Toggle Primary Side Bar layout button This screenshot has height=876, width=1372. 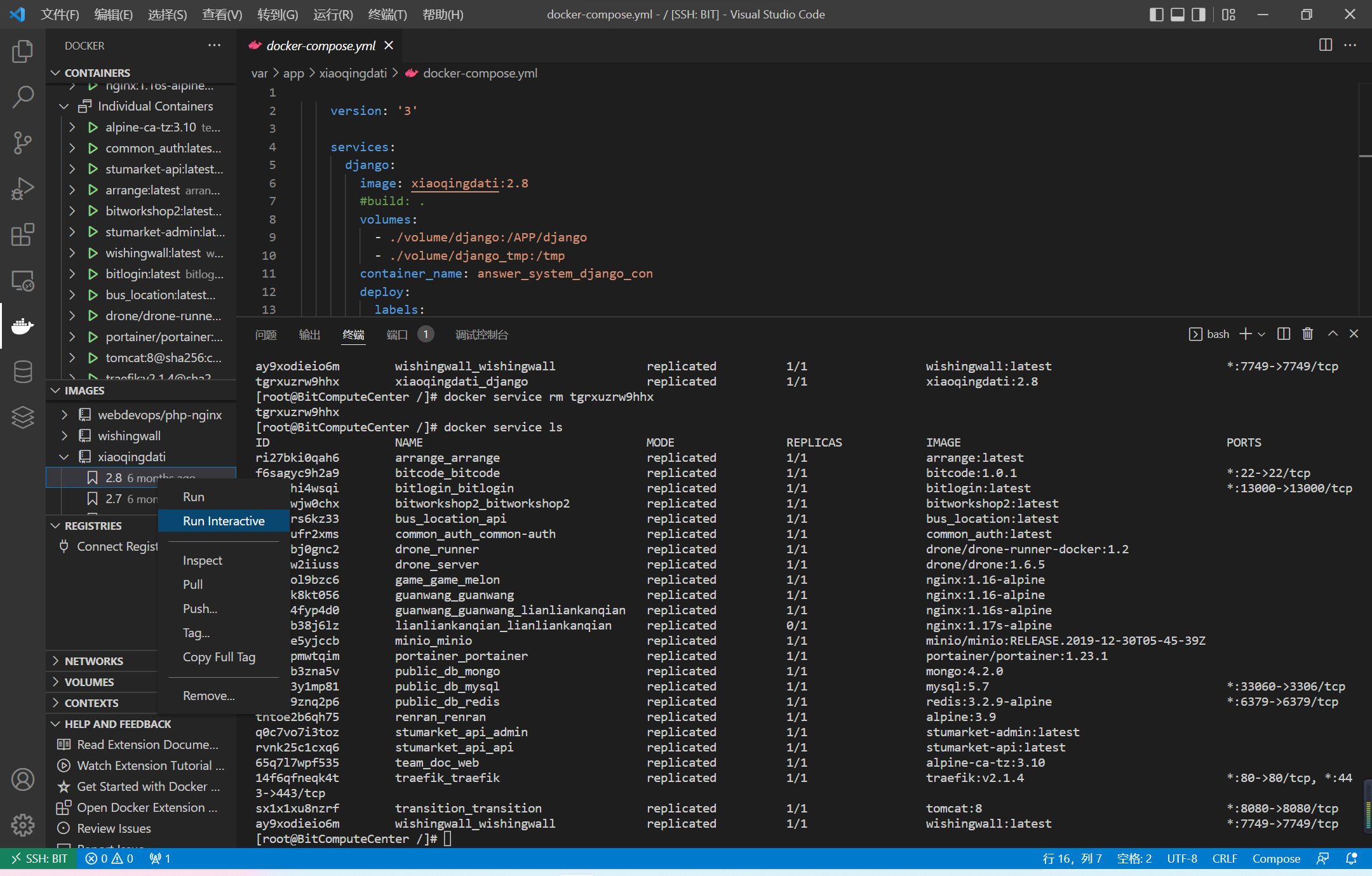coord(1157,14)
